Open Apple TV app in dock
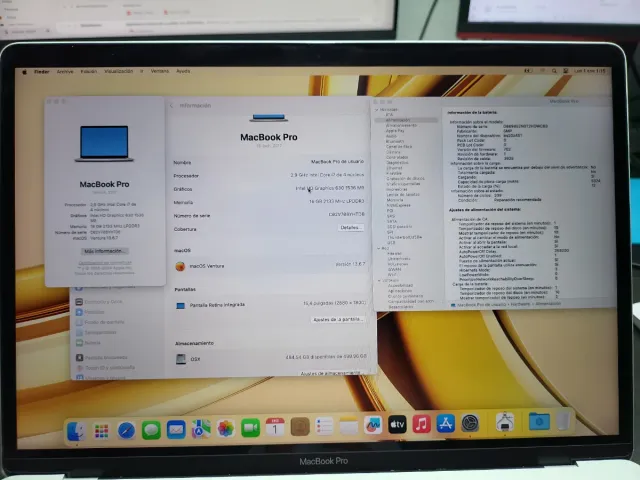This screenshot has width=640, height=480. pos(397,427)
